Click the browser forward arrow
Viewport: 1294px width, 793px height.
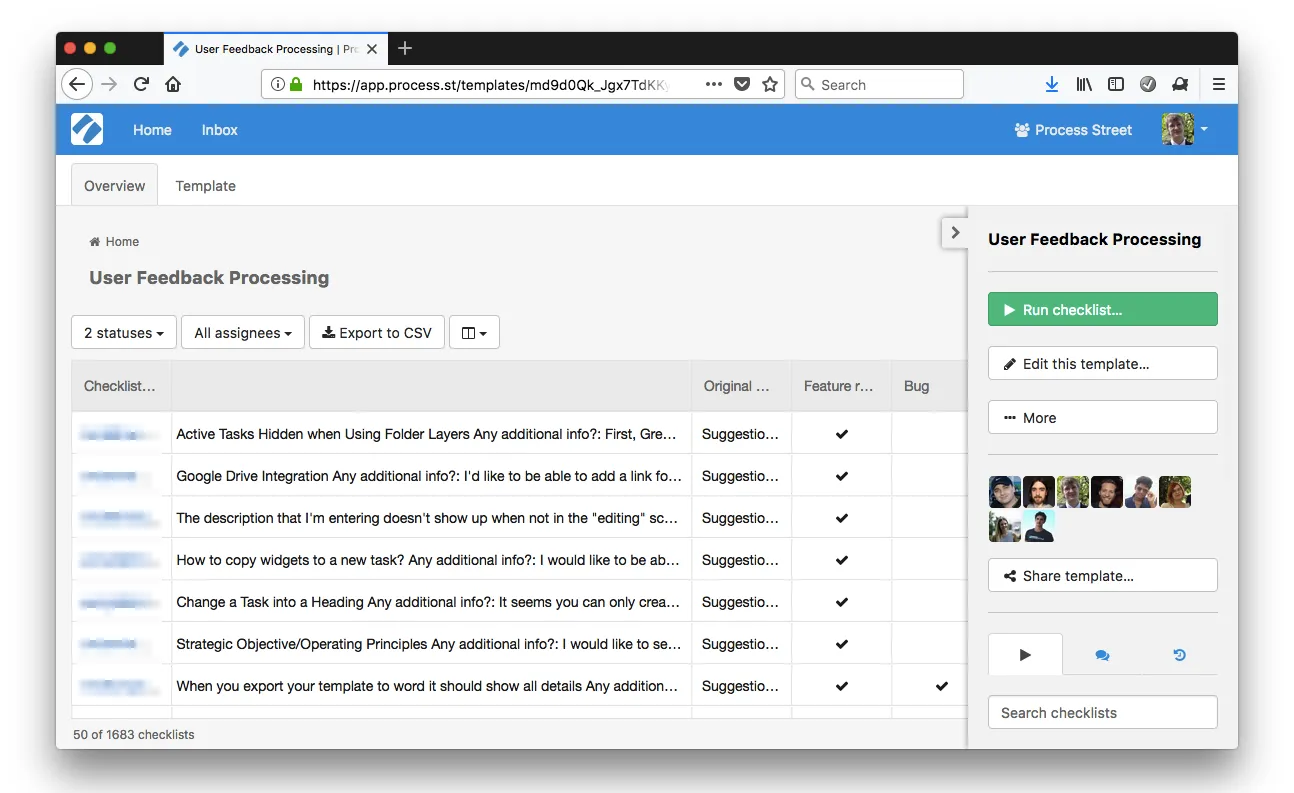109,84
